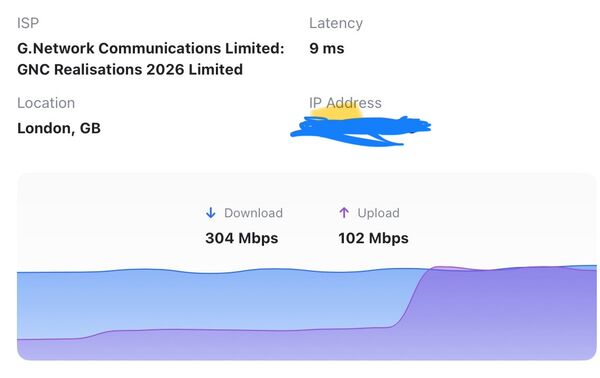Click GNC Realisations 2026 Limited text
The image size is (600, 378).
[x=130, y=70]
